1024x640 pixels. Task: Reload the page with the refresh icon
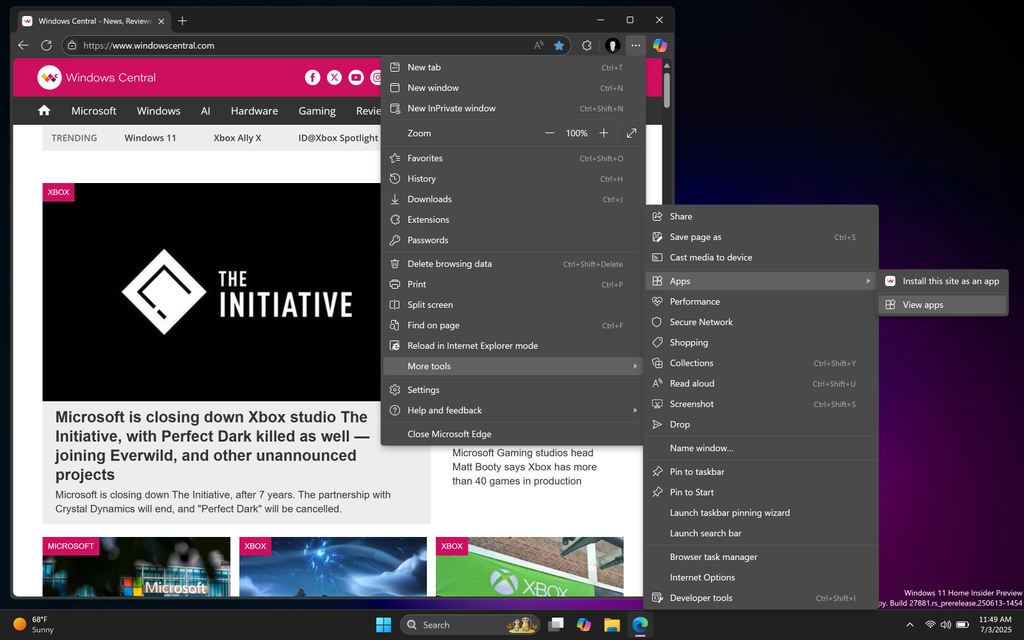(46, 45)
